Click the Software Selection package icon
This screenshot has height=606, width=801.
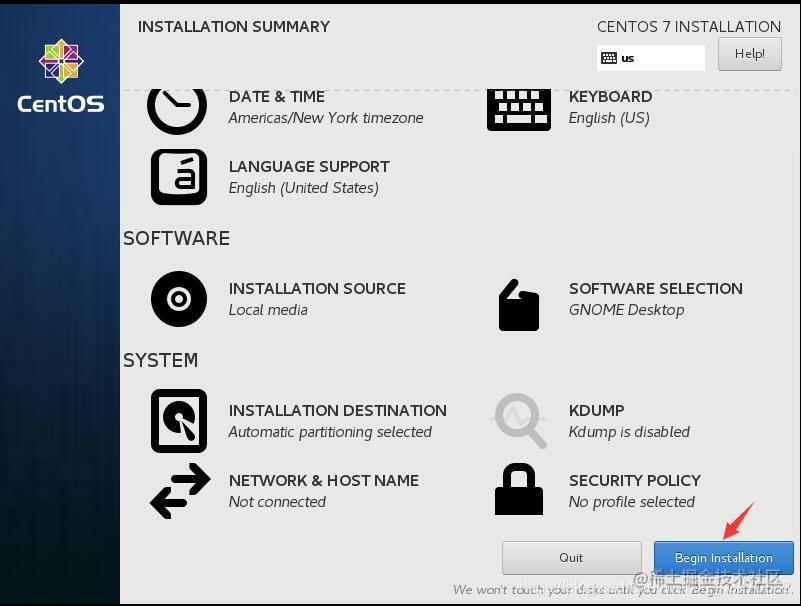(x=519, y=305)
